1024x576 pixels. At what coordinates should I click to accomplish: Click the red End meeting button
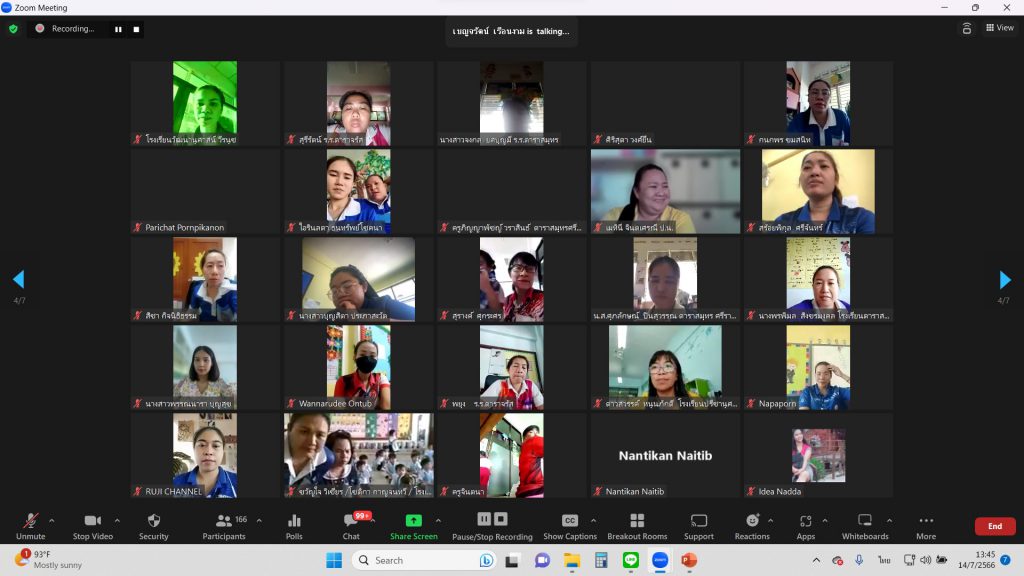tap(994, 526)
